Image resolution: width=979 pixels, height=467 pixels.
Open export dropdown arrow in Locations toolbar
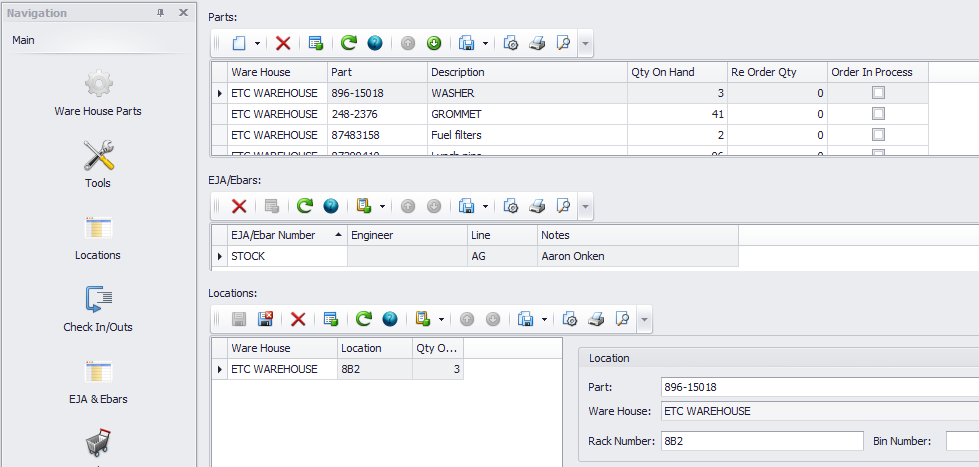pyautogui.click(x=544, y=319)
